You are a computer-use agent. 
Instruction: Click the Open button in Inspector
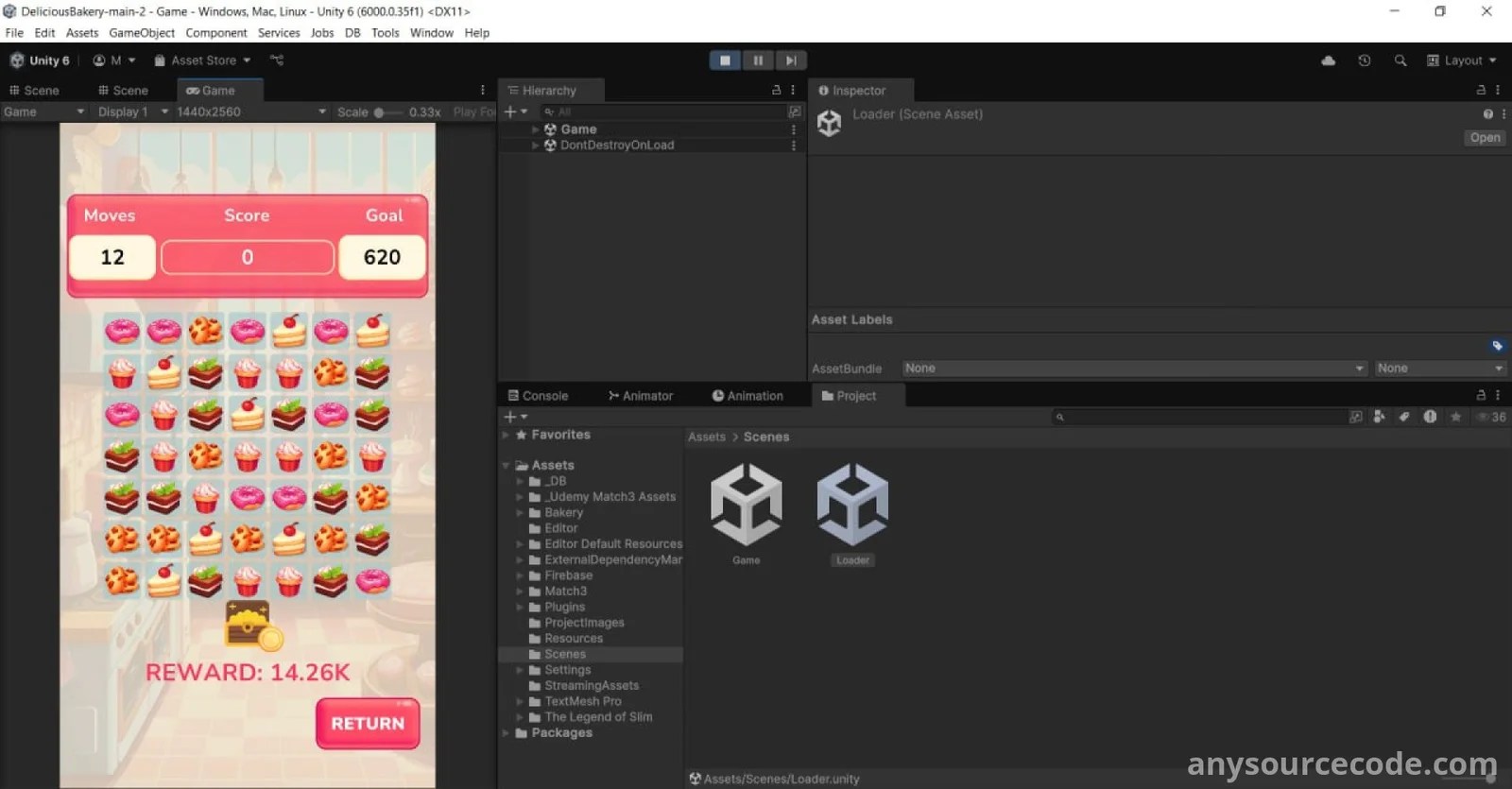tap(1485, 138)
